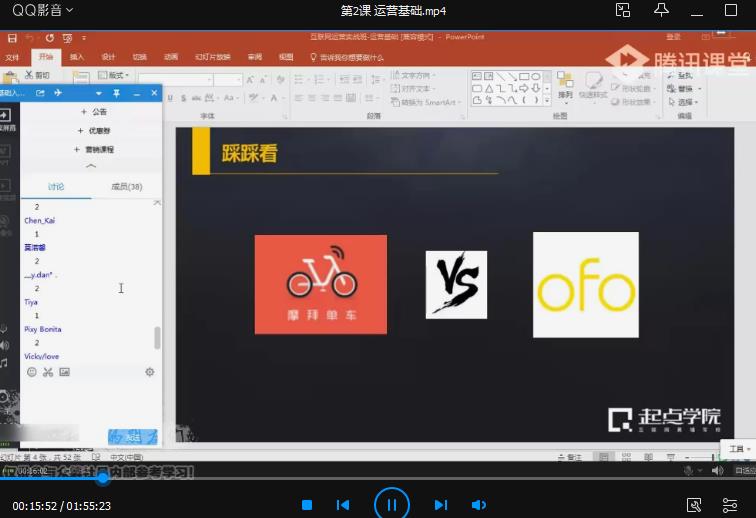
Task: Open the 文件 menu in PowerPoint
Action: 12,57
